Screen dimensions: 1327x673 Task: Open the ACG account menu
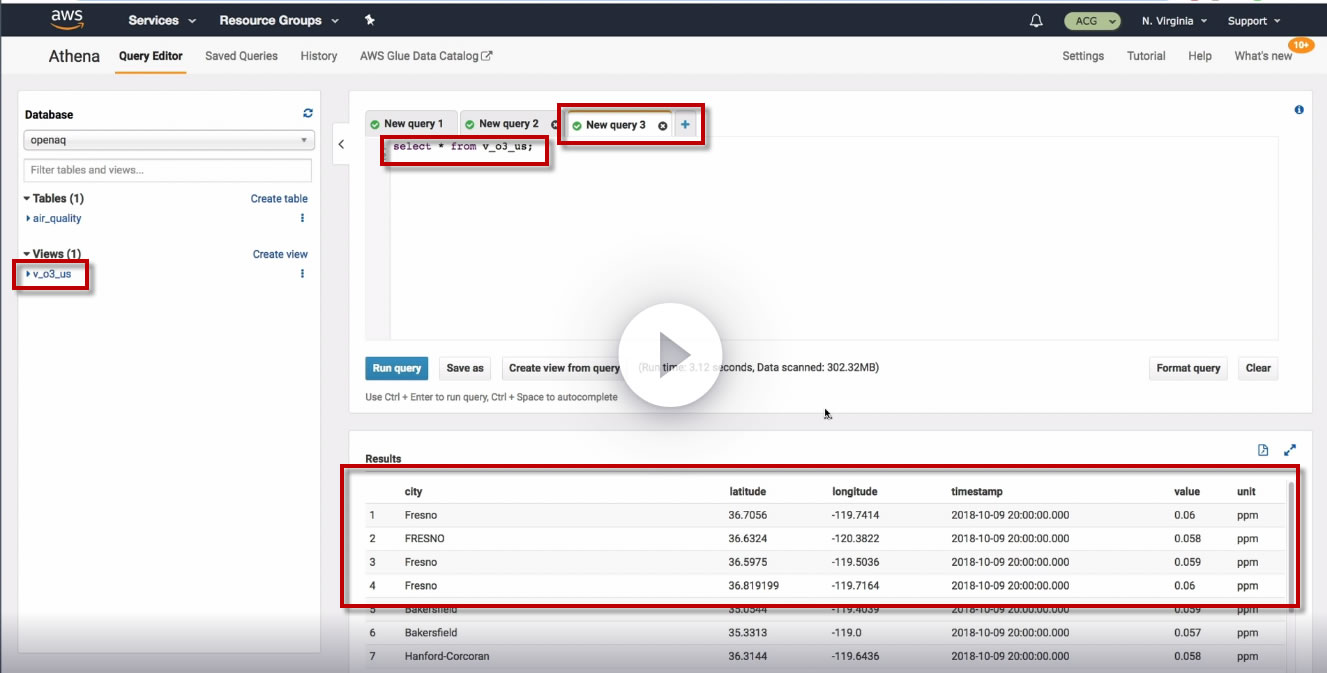click(x=1094, y=21)
